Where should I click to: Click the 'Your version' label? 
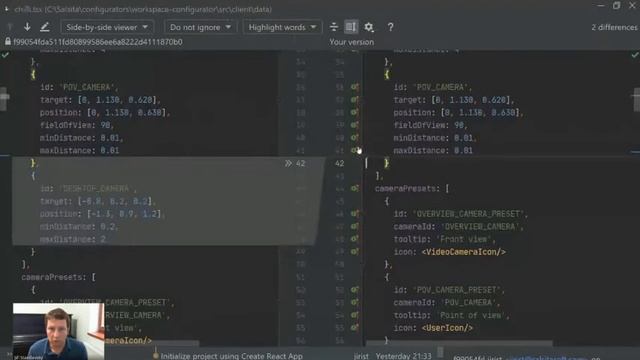[x=351, y=42]
